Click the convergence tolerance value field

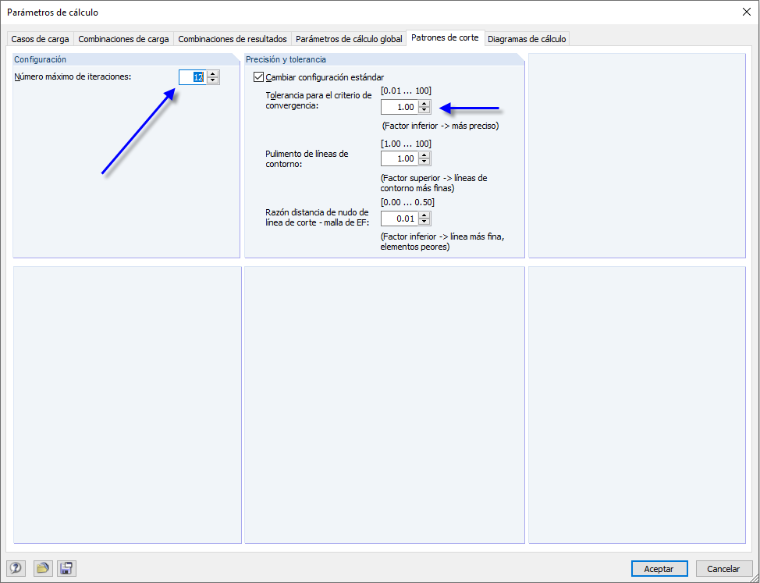[x=400, y=107]
